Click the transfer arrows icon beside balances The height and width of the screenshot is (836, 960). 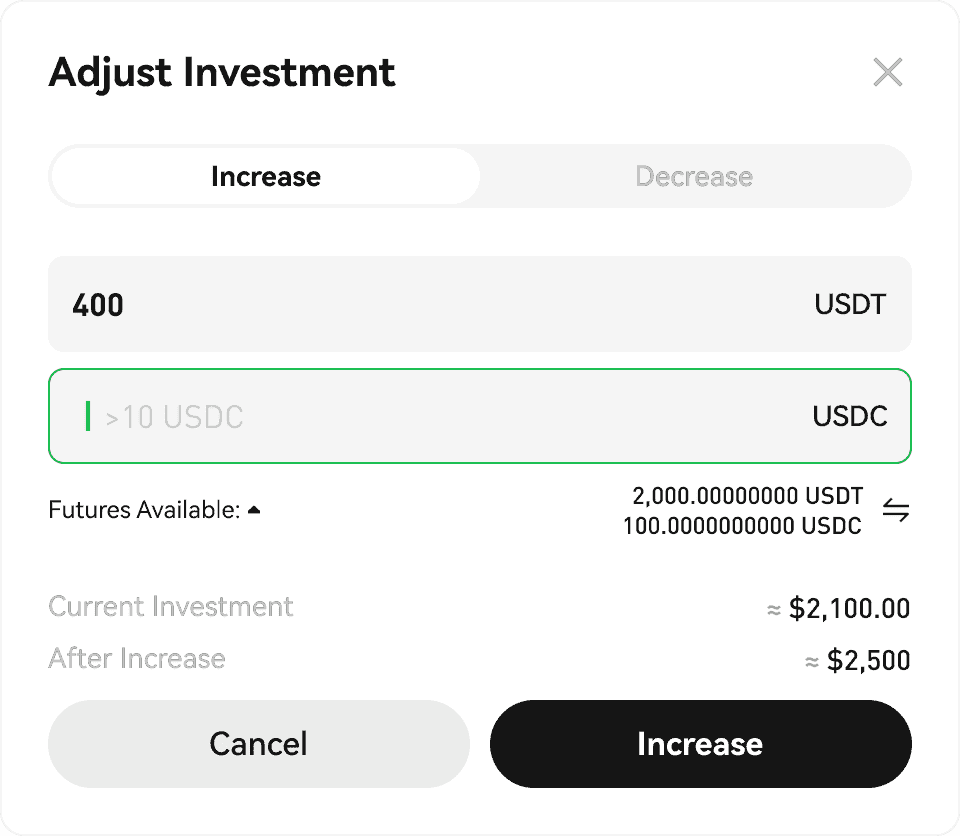896,511
